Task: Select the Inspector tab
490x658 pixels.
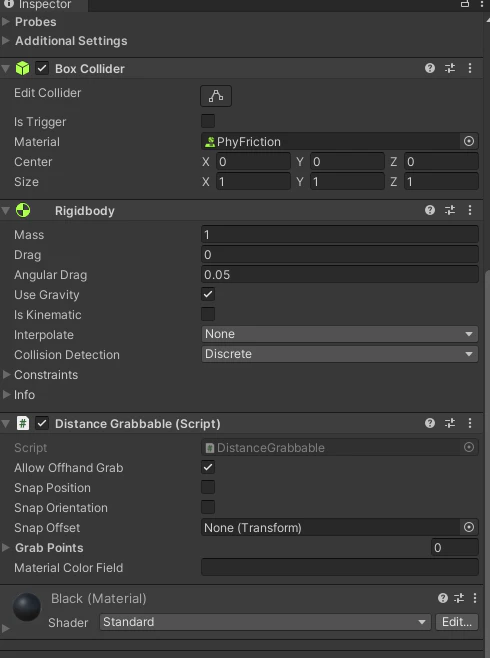Action: [x=44, y=5]
